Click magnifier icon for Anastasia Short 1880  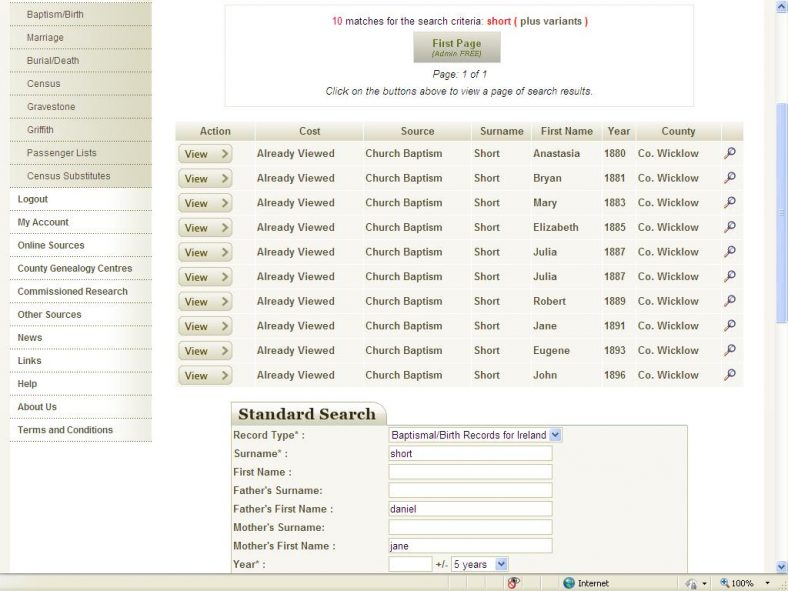click(730, 153)
